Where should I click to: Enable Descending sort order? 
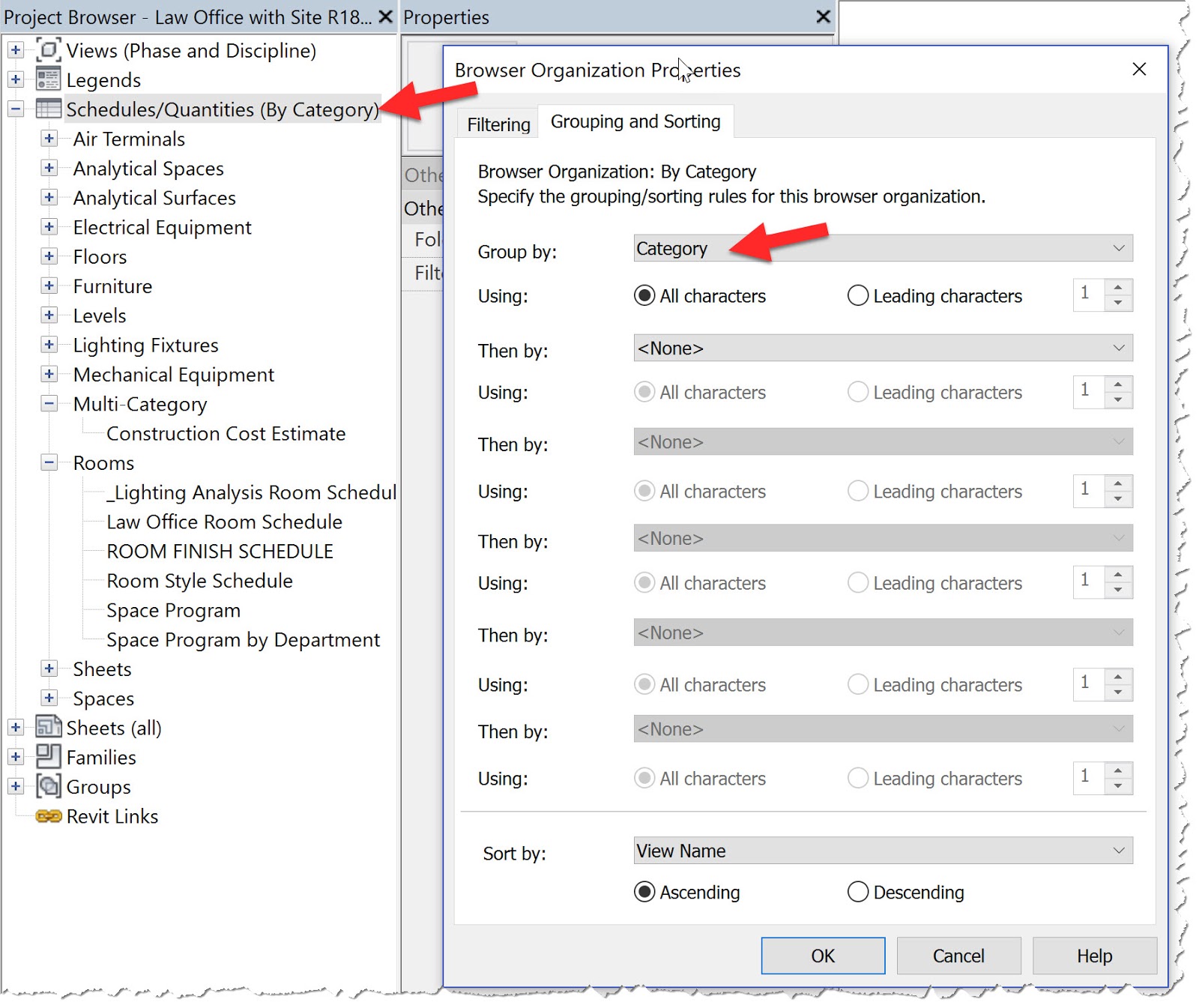(x=857, y=892)
